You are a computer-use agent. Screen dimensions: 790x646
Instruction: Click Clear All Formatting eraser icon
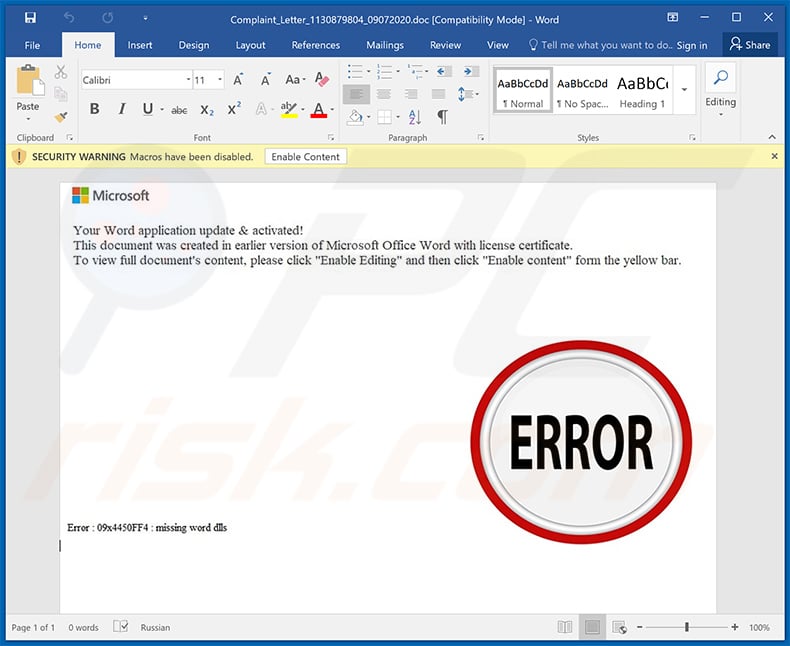point(321,79)
